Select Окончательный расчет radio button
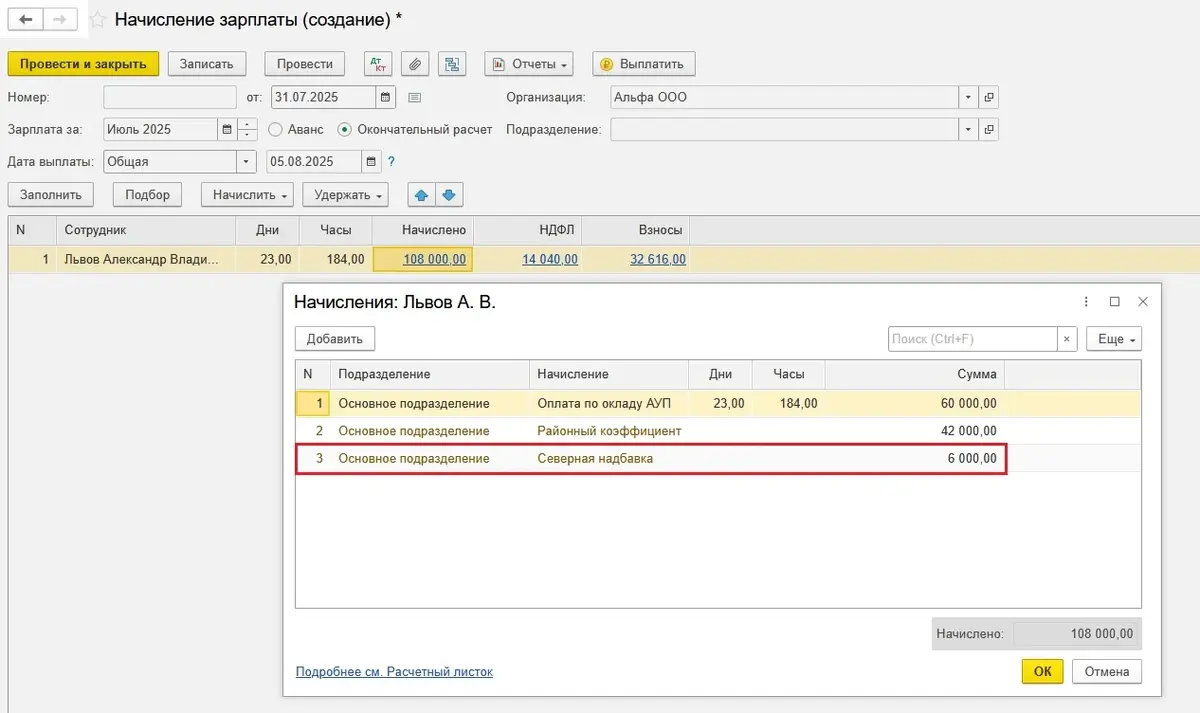Screen dimensions: 1200x713 (345, 129)
